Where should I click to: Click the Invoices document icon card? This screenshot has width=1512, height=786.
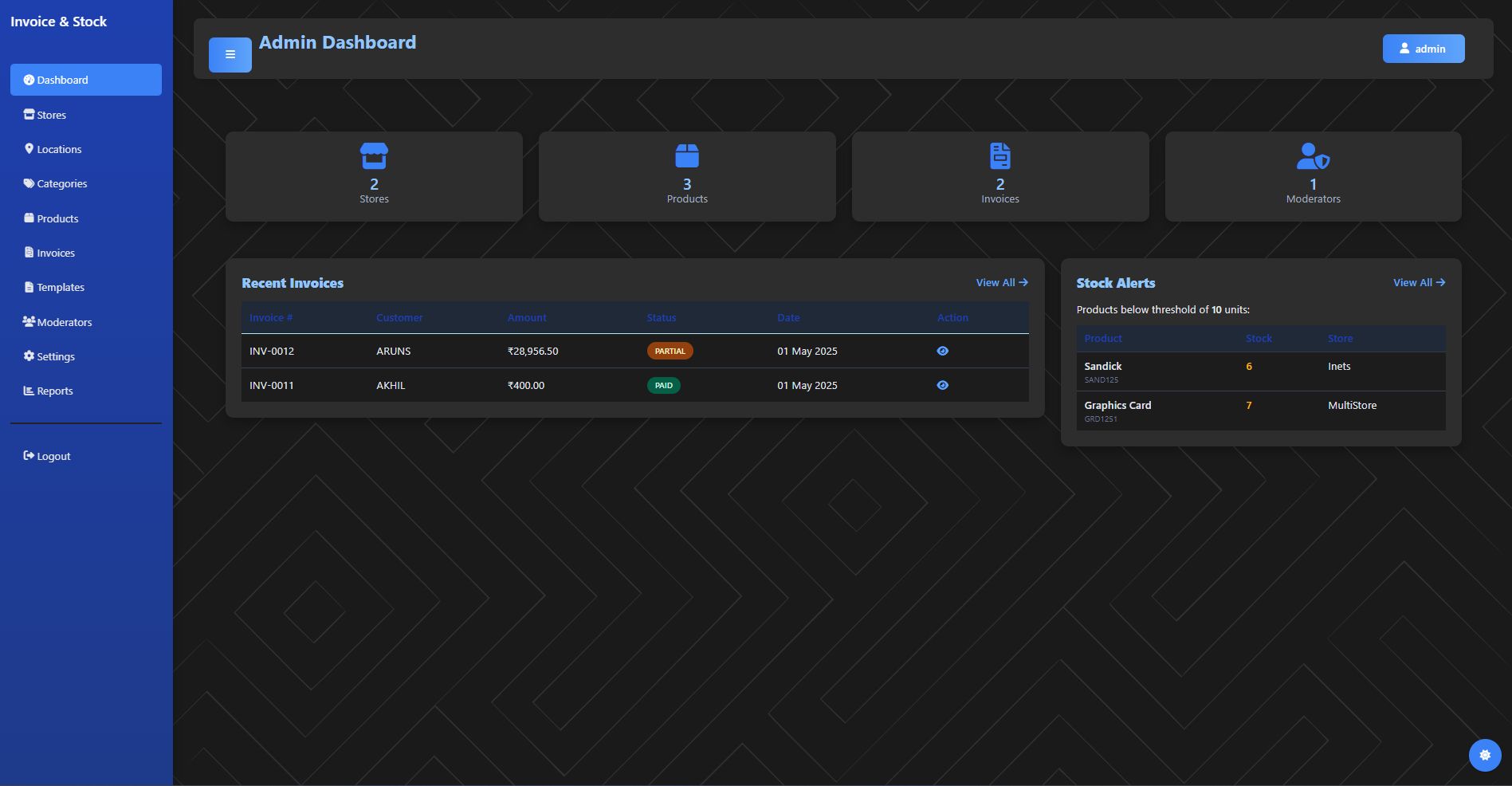pos(999,156)
